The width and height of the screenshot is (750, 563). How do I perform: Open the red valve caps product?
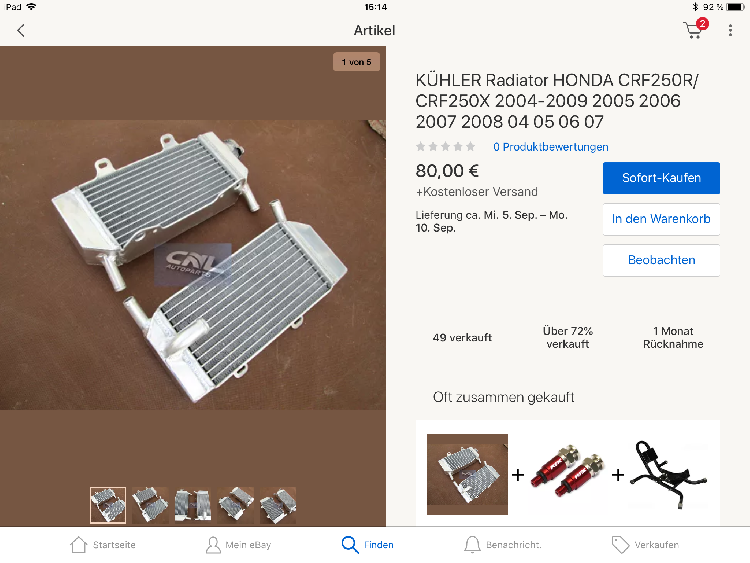(x=567, y=474)
